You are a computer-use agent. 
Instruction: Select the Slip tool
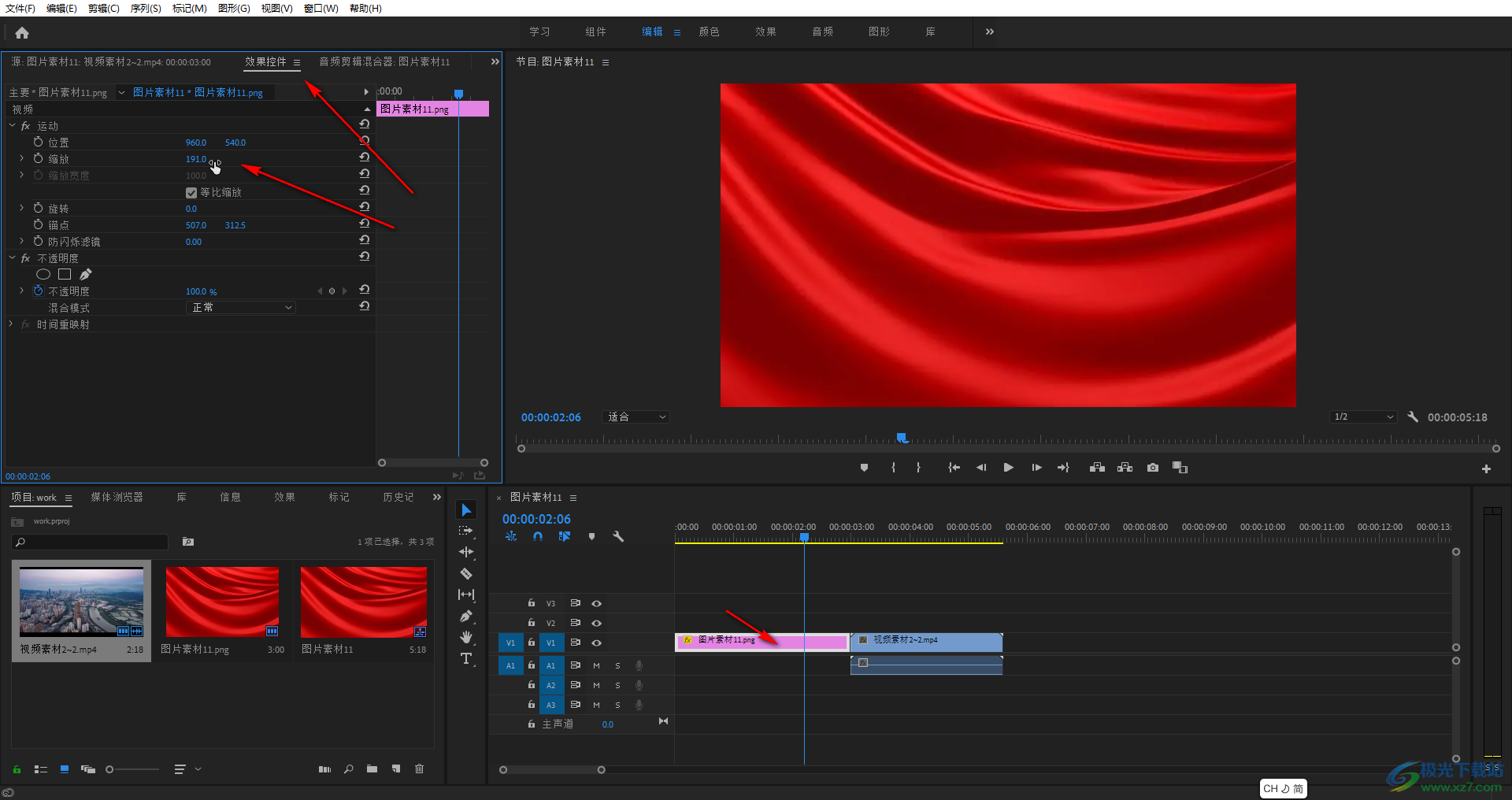tap(466, 594)
